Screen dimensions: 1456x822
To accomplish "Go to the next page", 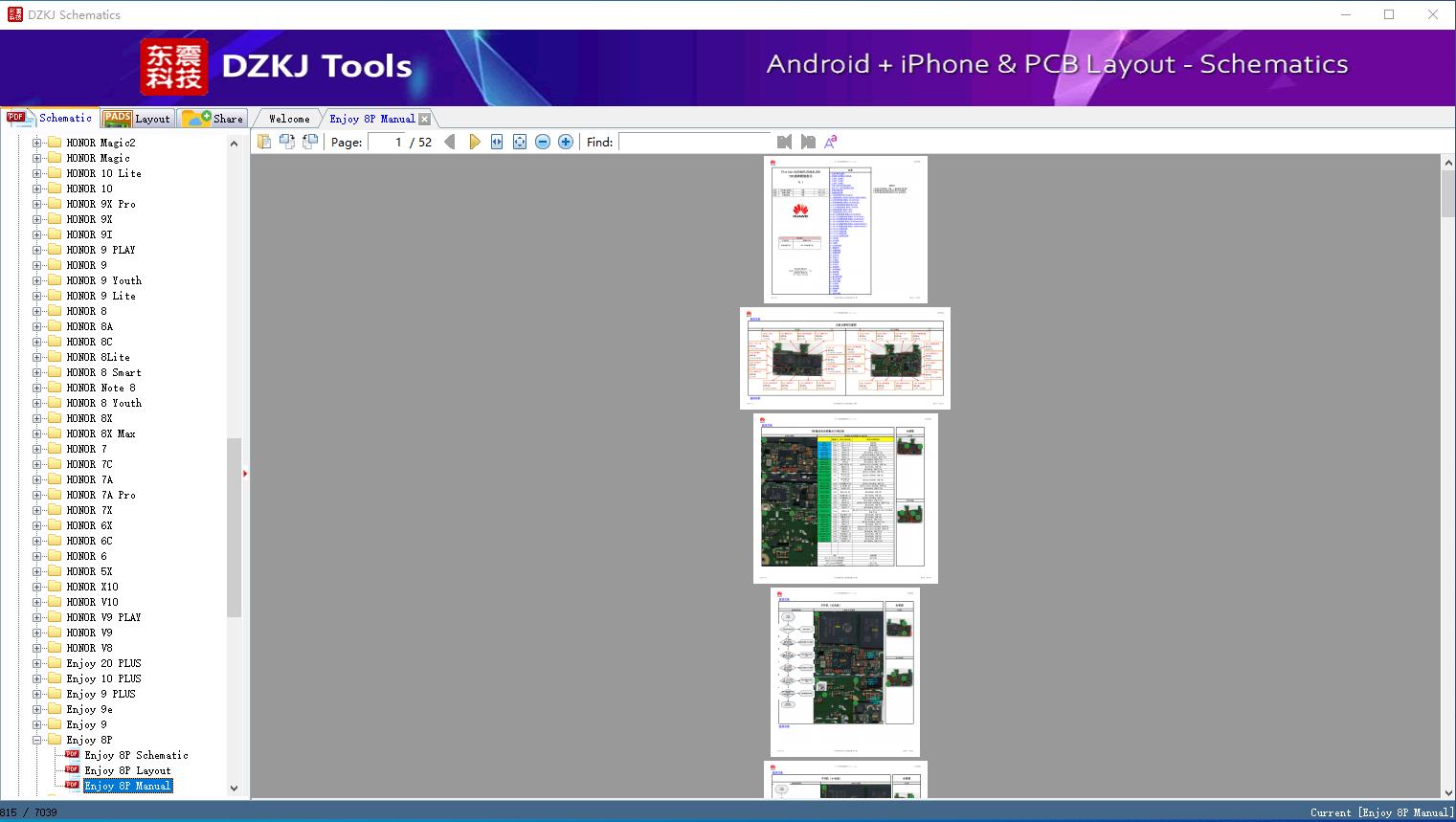I will [474, 142].
